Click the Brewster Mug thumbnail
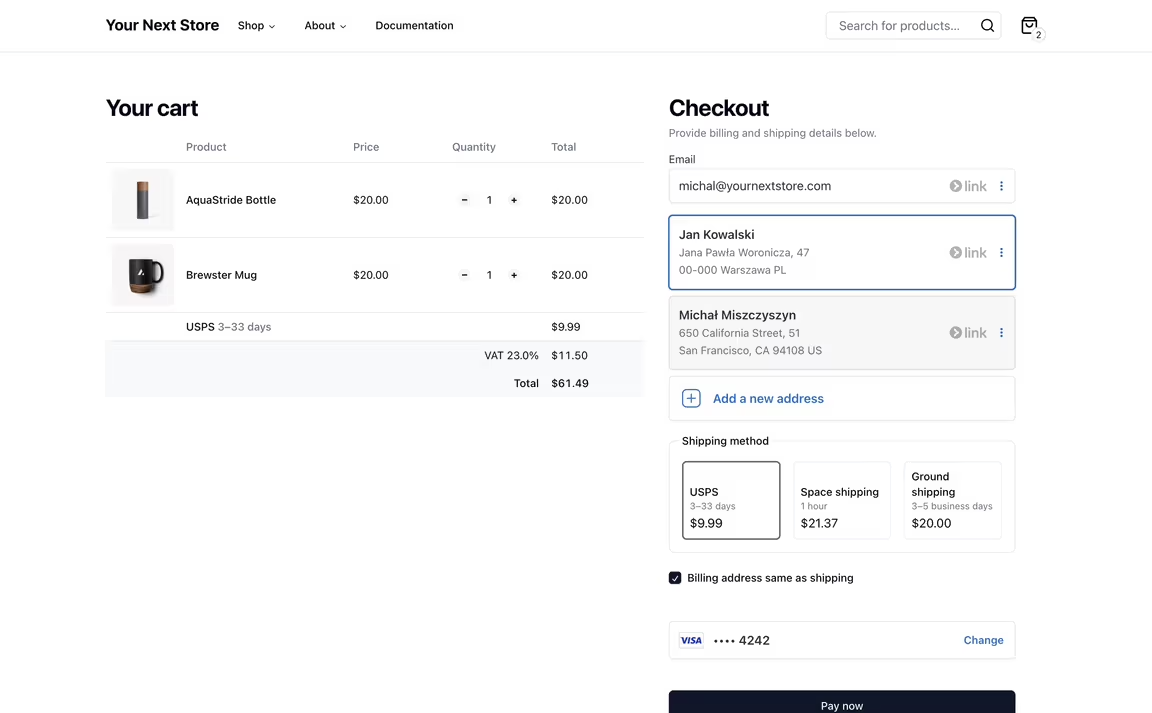 click(143, 275)
